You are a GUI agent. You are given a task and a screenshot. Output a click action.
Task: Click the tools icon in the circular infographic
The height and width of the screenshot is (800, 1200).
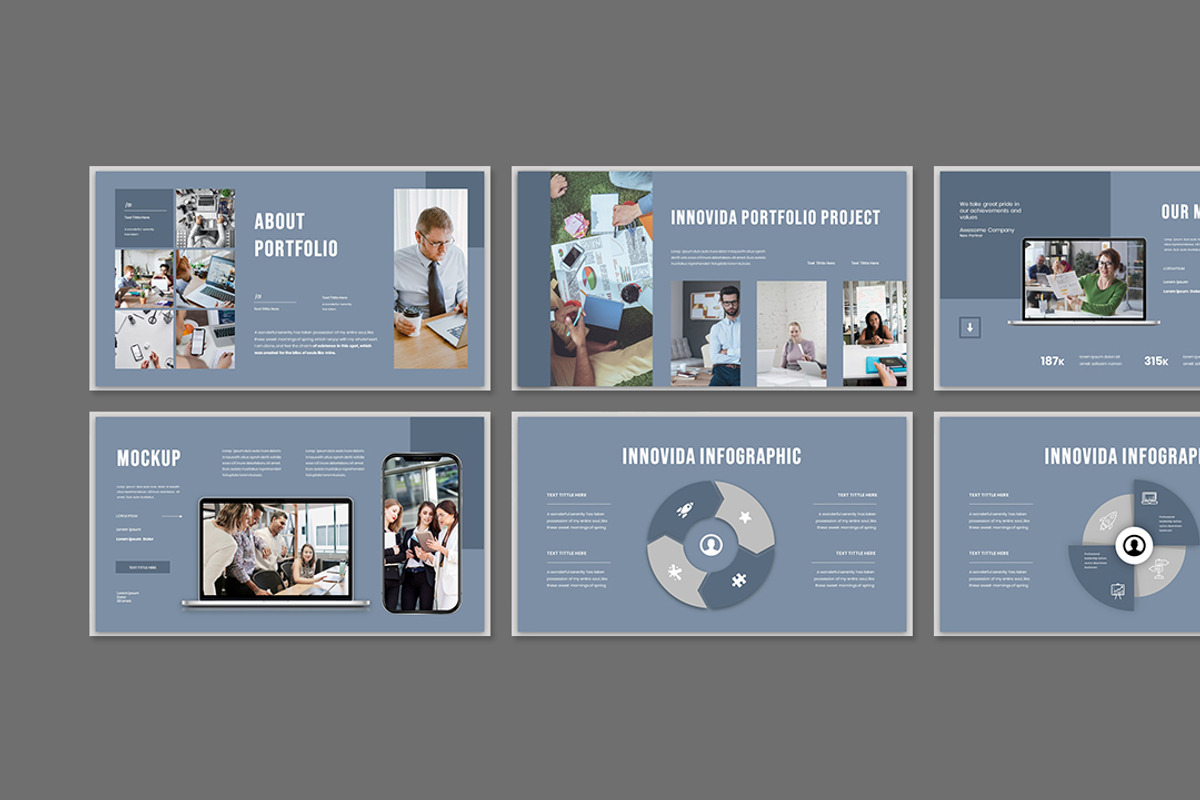click(x=676, y=572)
